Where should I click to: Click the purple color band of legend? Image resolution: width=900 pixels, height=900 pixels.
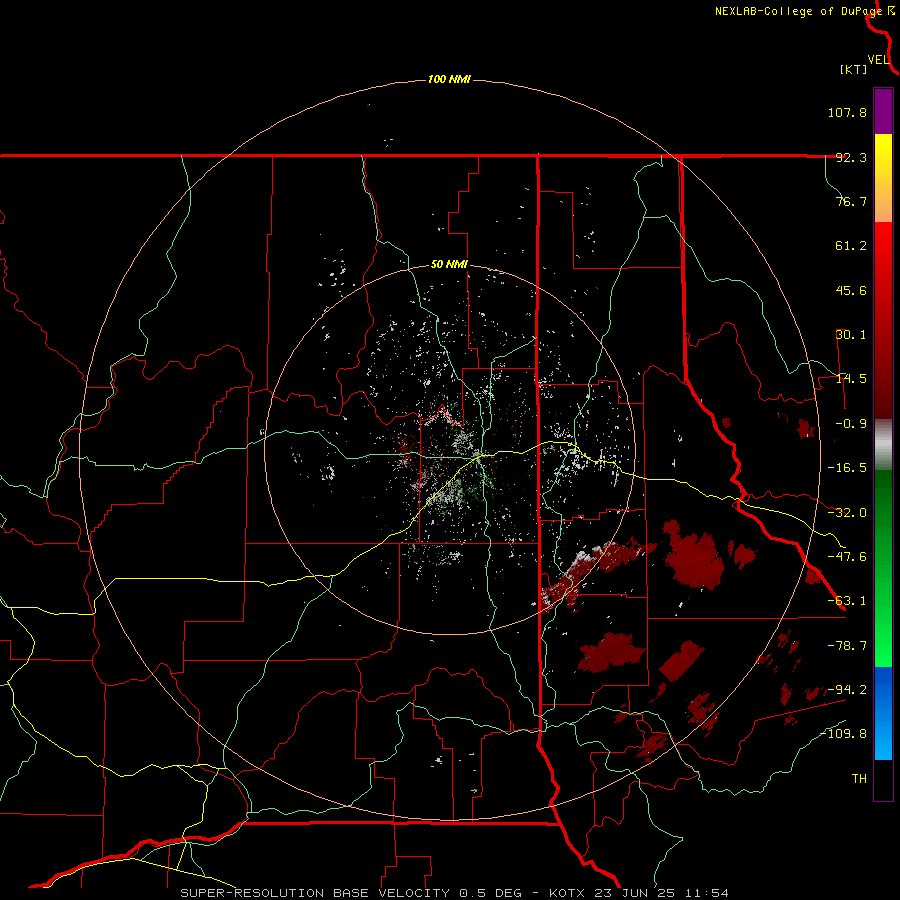tap(883, 111)
